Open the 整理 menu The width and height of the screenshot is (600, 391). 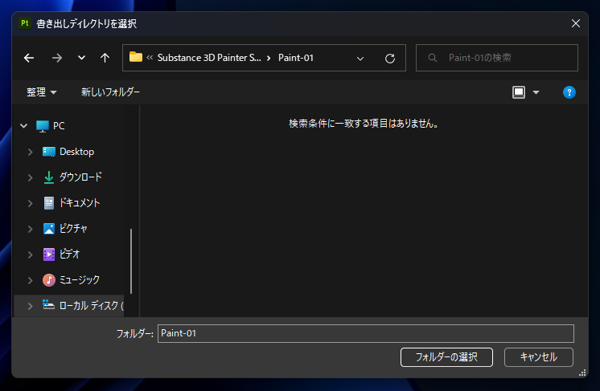pos(42,92)
